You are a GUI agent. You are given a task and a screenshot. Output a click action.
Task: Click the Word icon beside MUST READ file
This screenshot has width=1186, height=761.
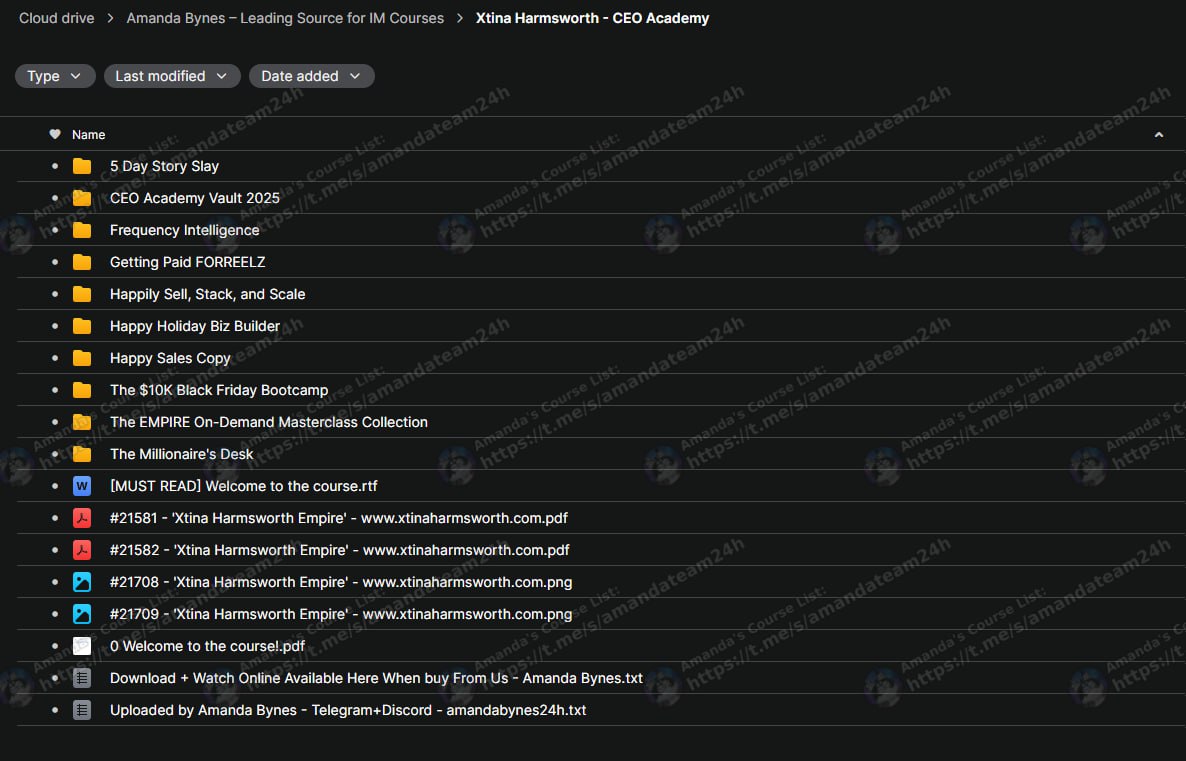pyautogui.click(x=82, y=486)
